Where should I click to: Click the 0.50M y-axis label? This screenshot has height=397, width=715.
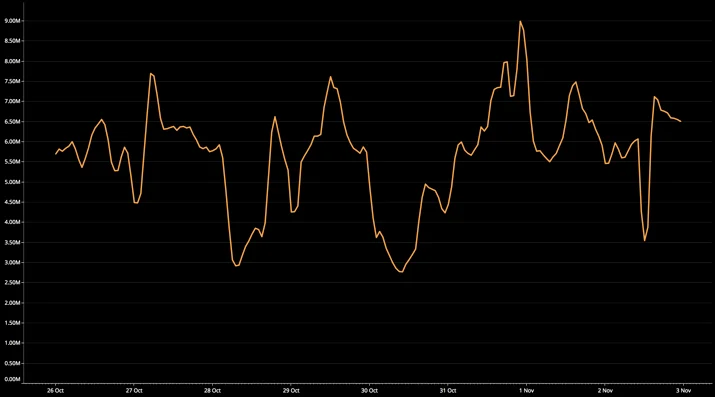tap(12, 363)
